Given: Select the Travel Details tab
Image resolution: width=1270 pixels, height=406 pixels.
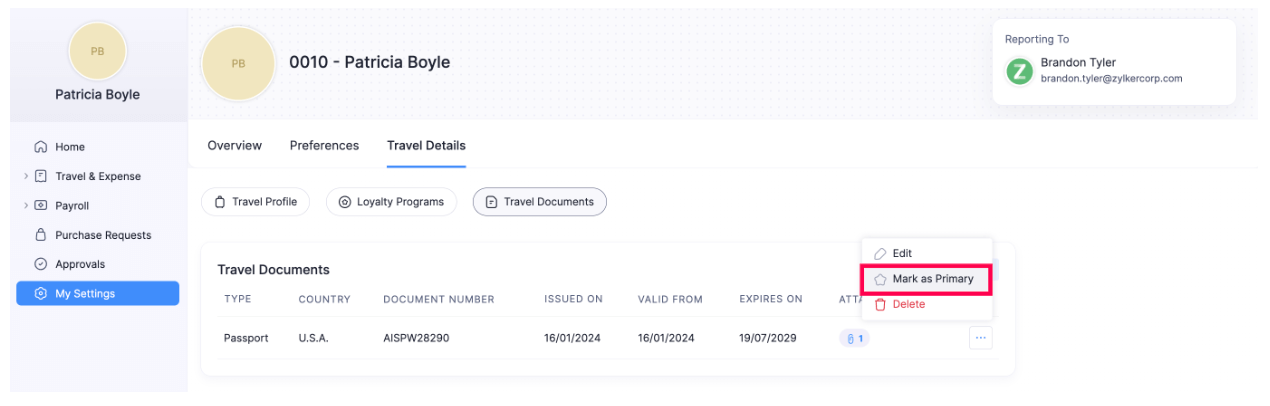Looking at the screenshot, I should pos(426,146).
